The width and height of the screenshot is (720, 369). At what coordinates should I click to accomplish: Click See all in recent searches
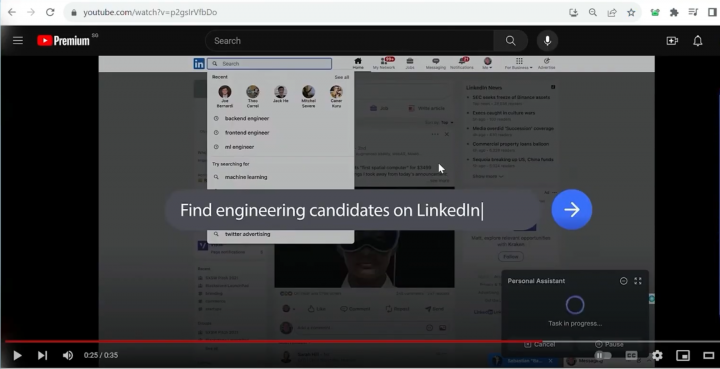pos(342,77)
